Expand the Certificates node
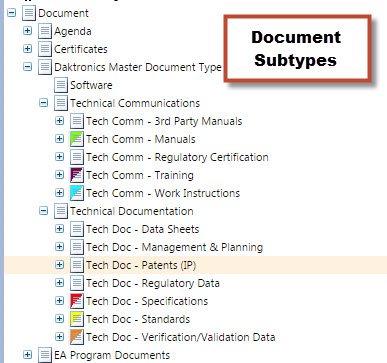The height and width of the screenshot is (363, 387). click(x=28, y=49)
